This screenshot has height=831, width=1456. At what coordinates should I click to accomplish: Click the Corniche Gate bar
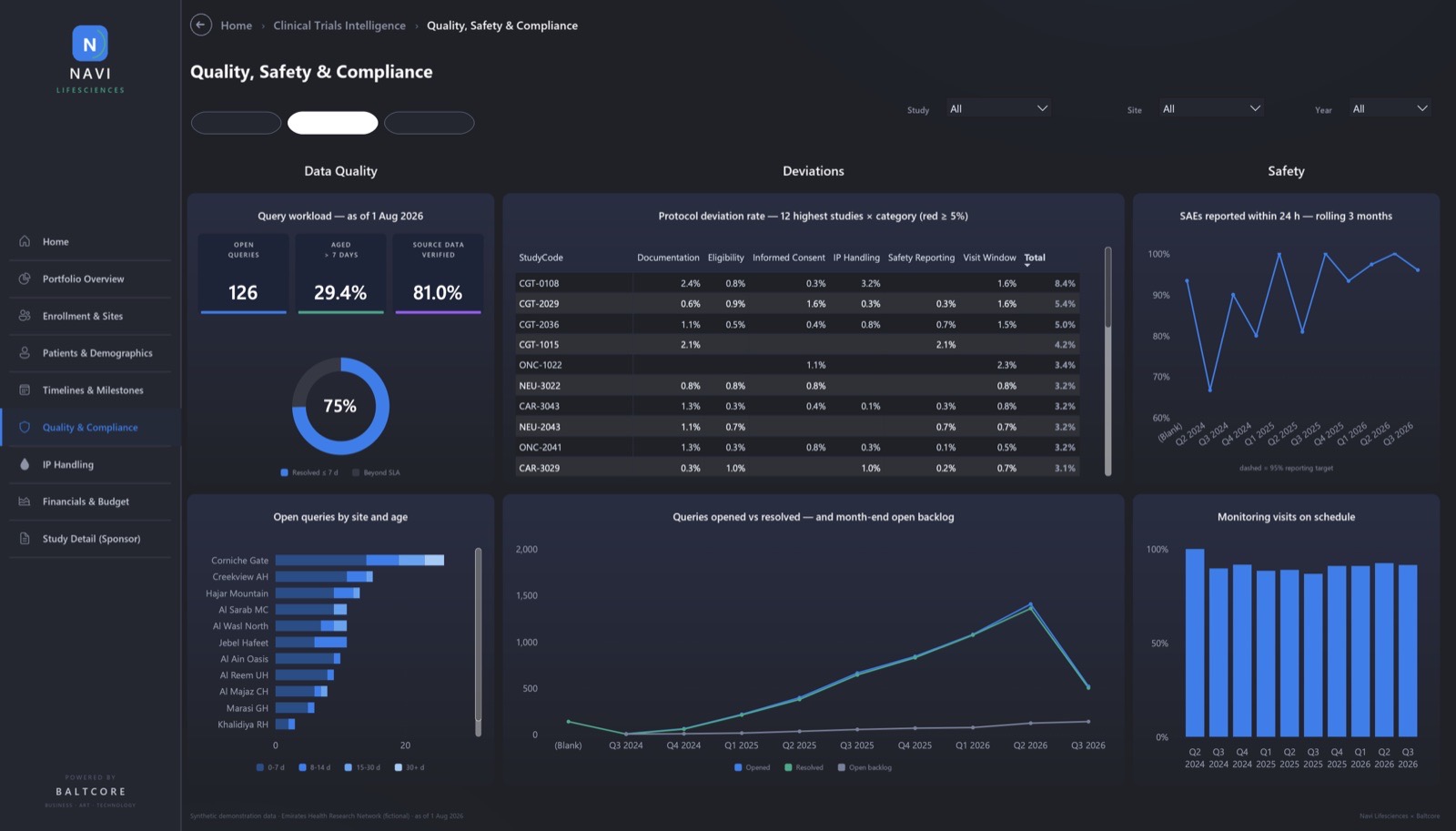pos(359,561)
